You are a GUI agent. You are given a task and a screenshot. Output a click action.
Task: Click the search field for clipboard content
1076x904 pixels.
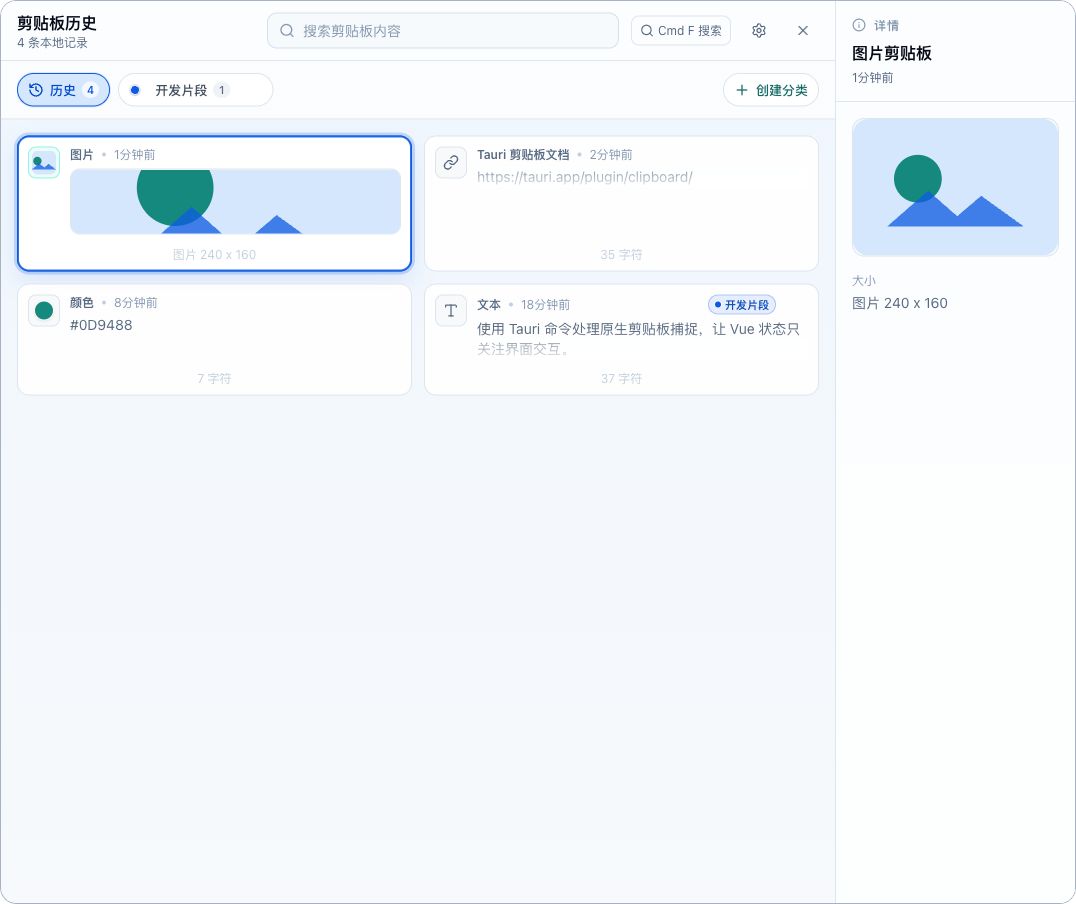pyautogui.click(x=443, y=31)
